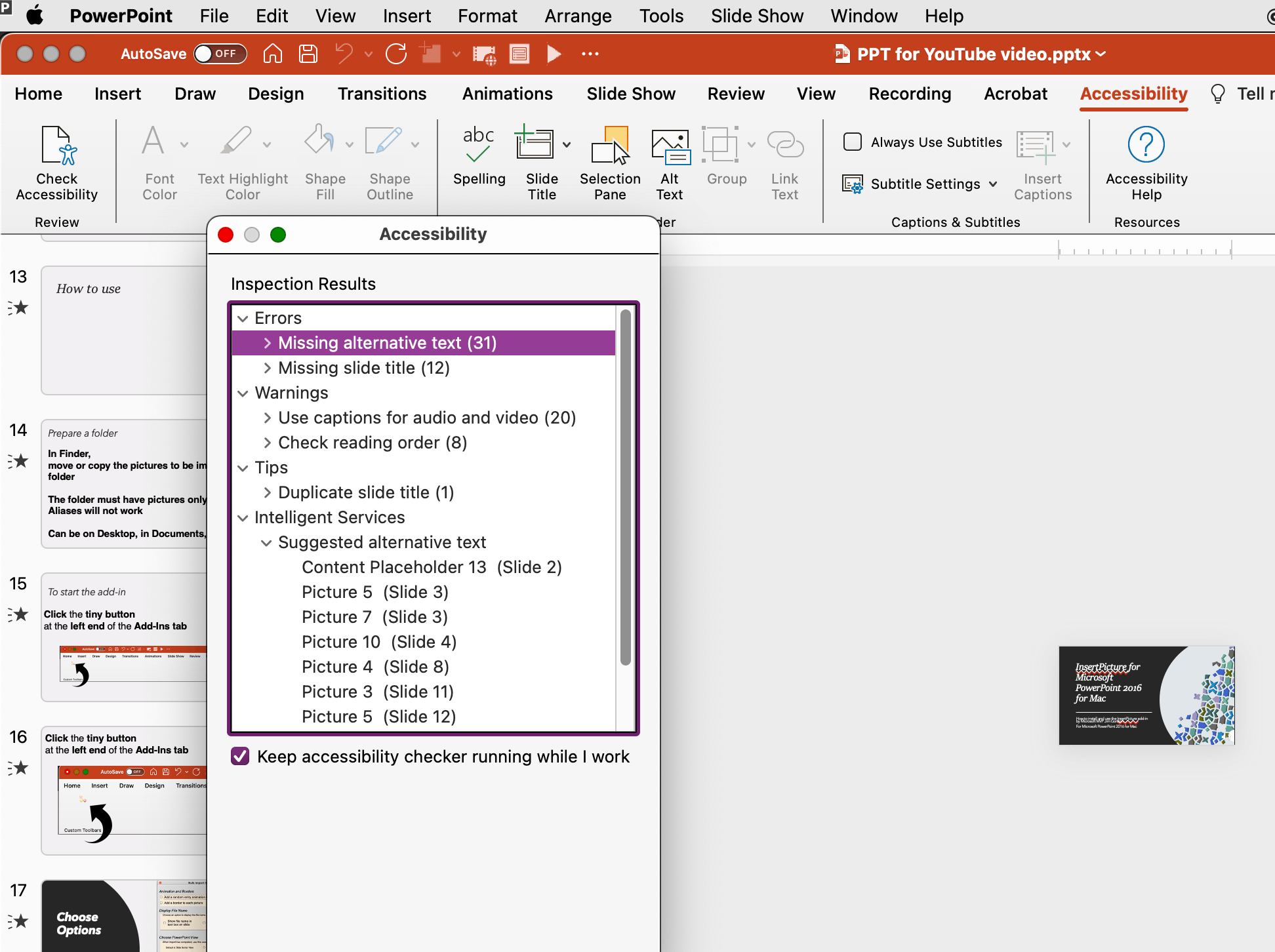Open the file name dropdown in title bar
This screenshot has height=952, width=1275.
(x=1101, y=54)
